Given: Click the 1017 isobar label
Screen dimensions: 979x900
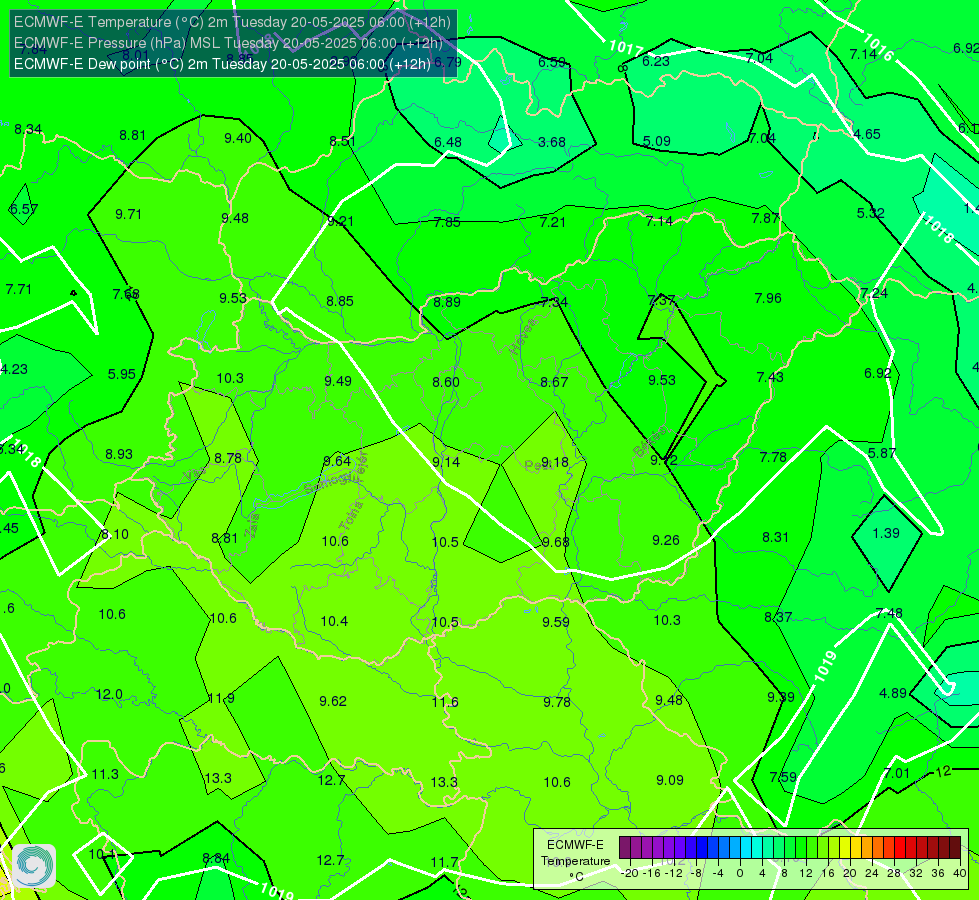Looking at the screenshot, I should 625,47.
